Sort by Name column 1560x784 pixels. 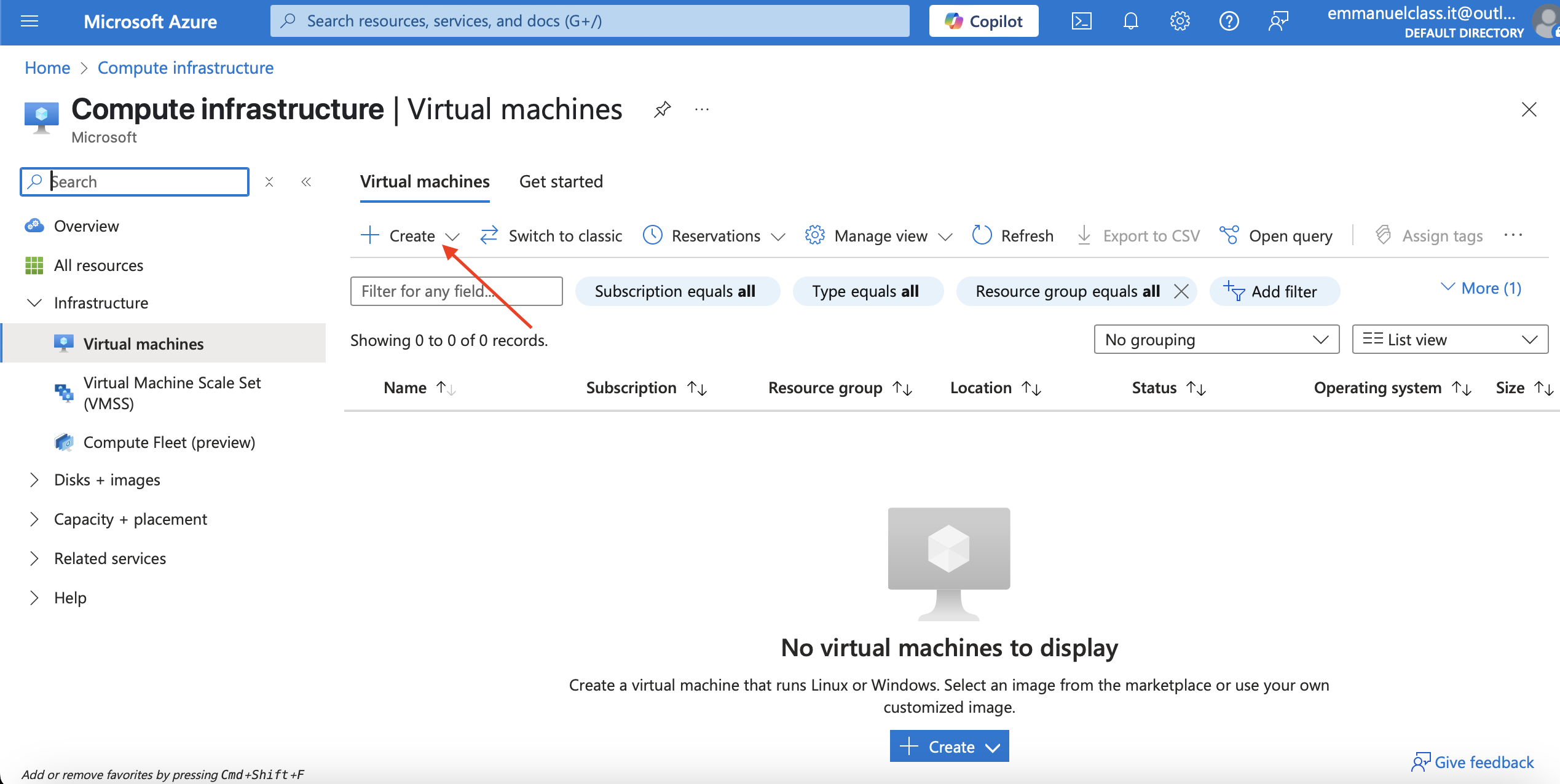click(419, 388)
